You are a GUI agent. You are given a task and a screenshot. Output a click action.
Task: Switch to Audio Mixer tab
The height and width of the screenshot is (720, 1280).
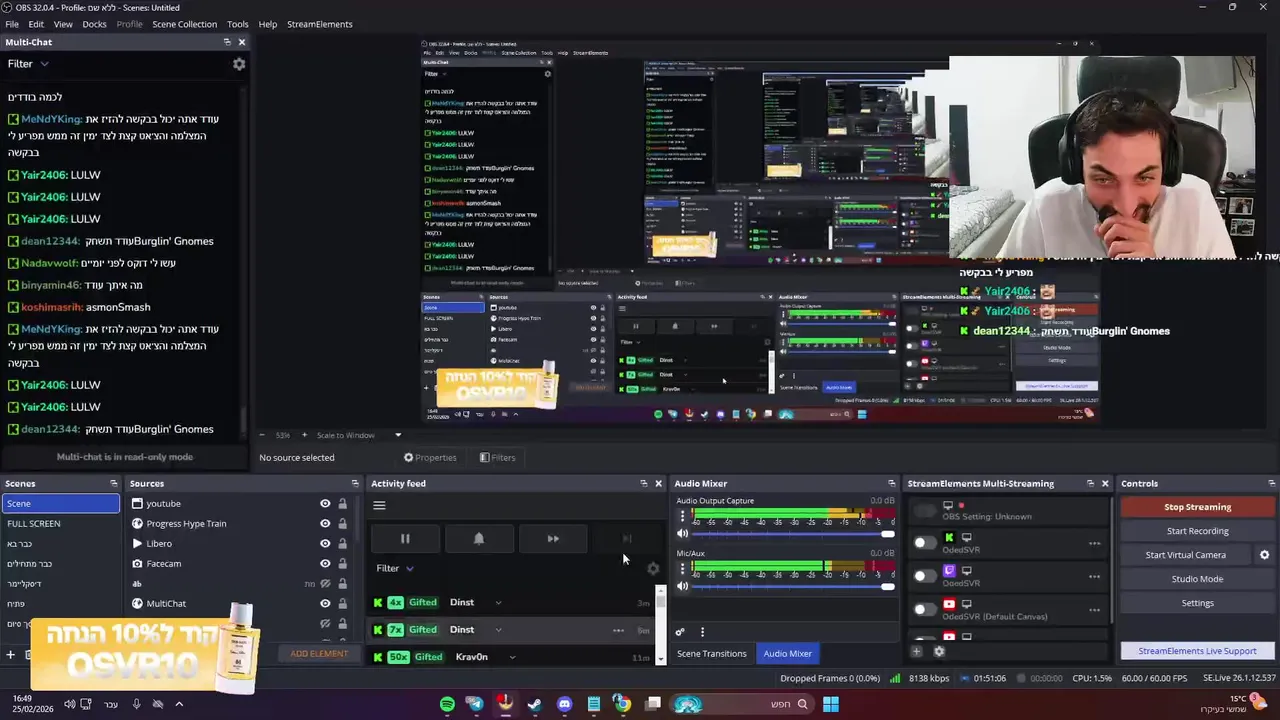click(788, 654)
